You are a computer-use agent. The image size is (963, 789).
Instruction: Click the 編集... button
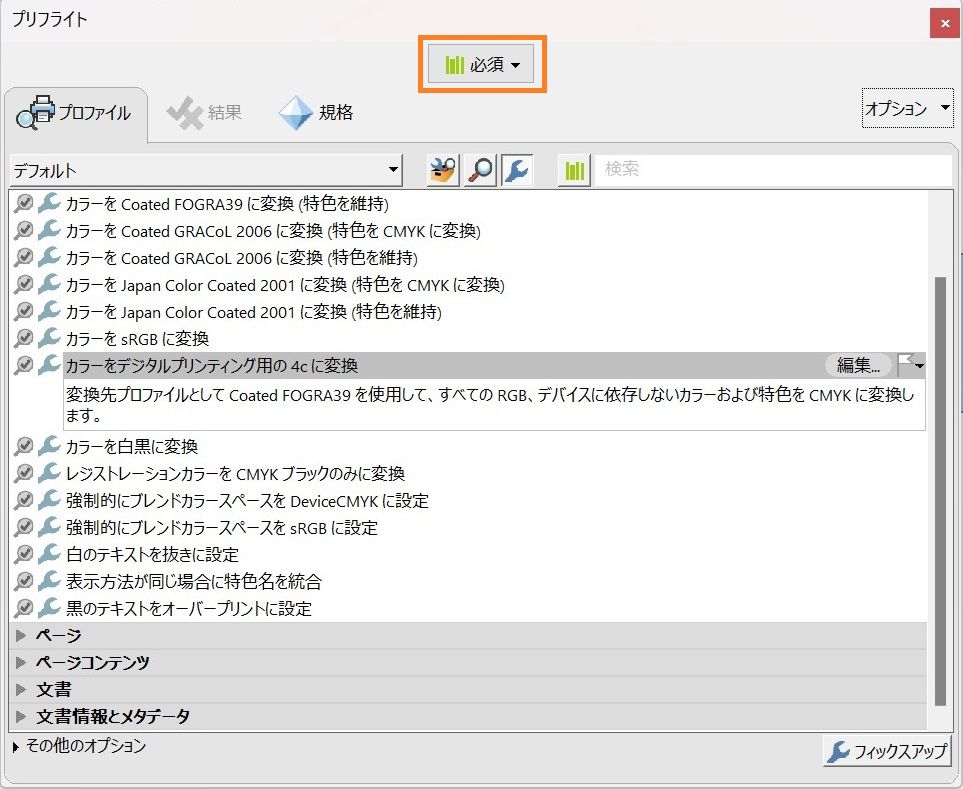point(858,365)
